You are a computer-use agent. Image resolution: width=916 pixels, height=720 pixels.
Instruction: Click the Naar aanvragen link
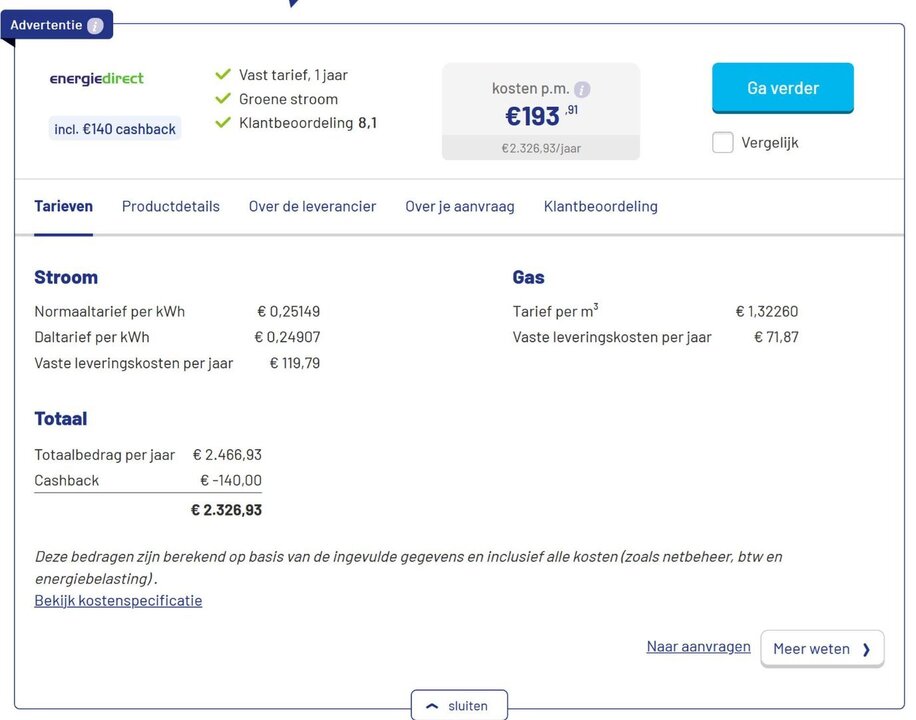[x=698, y=646]
